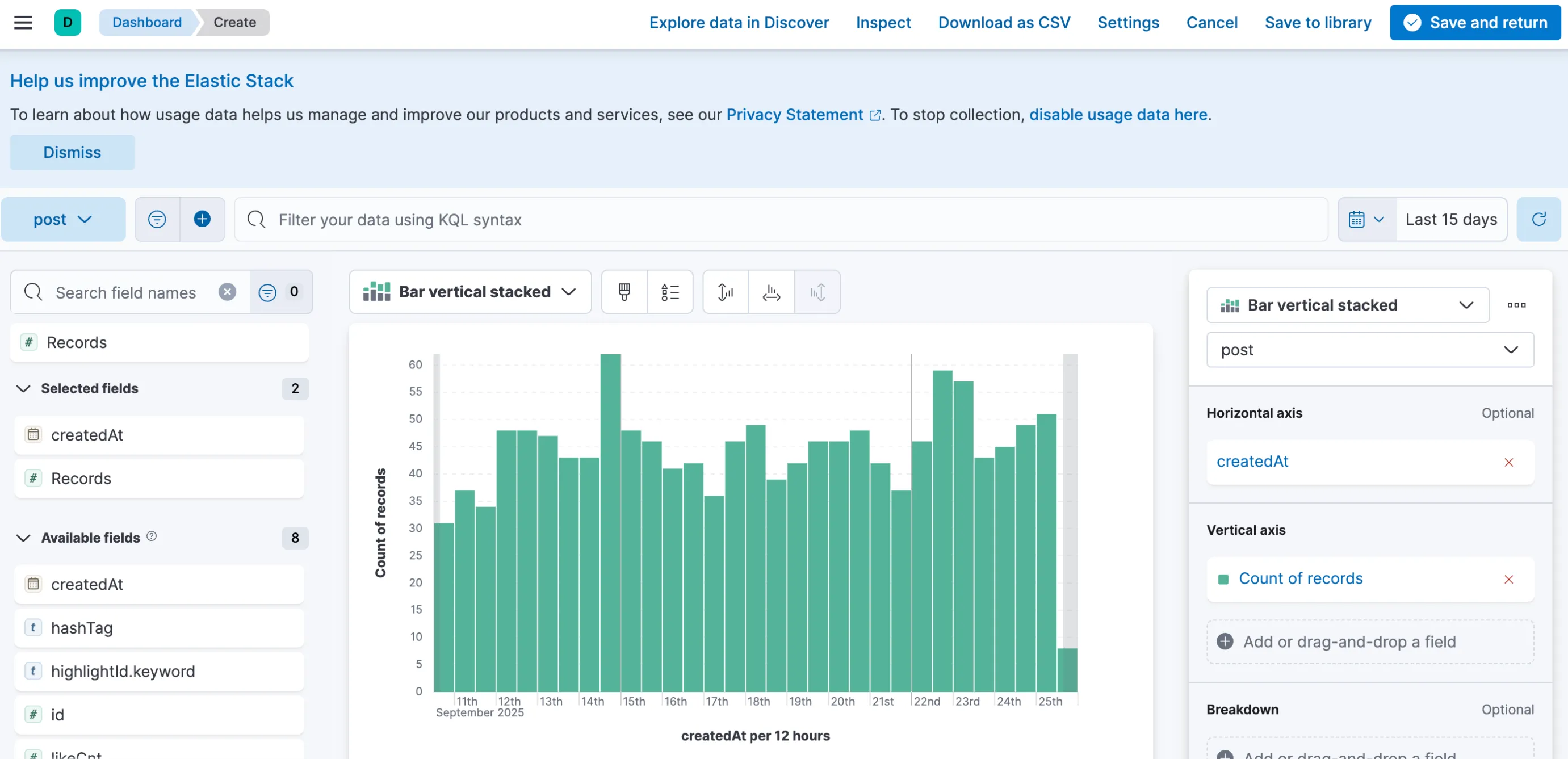This screenshot has height=759, width=1568.
Task: Click the add filter plus icon
Action: (202, 219)
